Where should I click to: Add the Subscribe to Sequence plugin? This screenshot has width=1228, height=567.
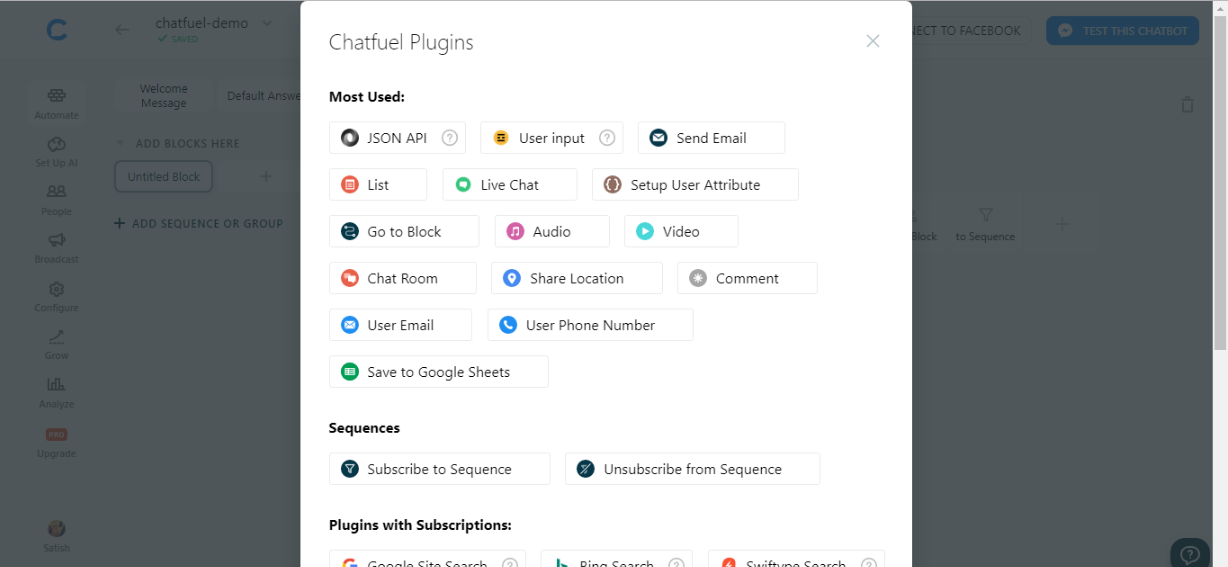tap(439, 469)
